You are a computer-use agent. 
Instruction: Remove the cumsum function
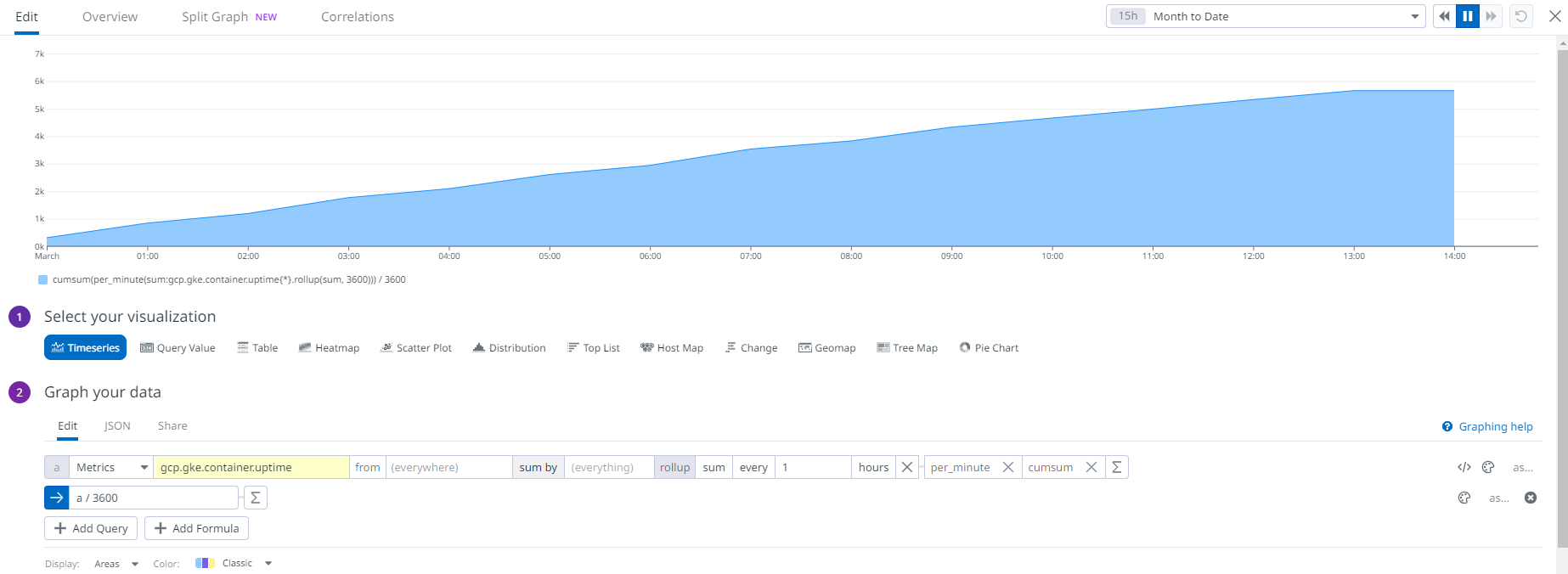click(x=1091, y=467)
